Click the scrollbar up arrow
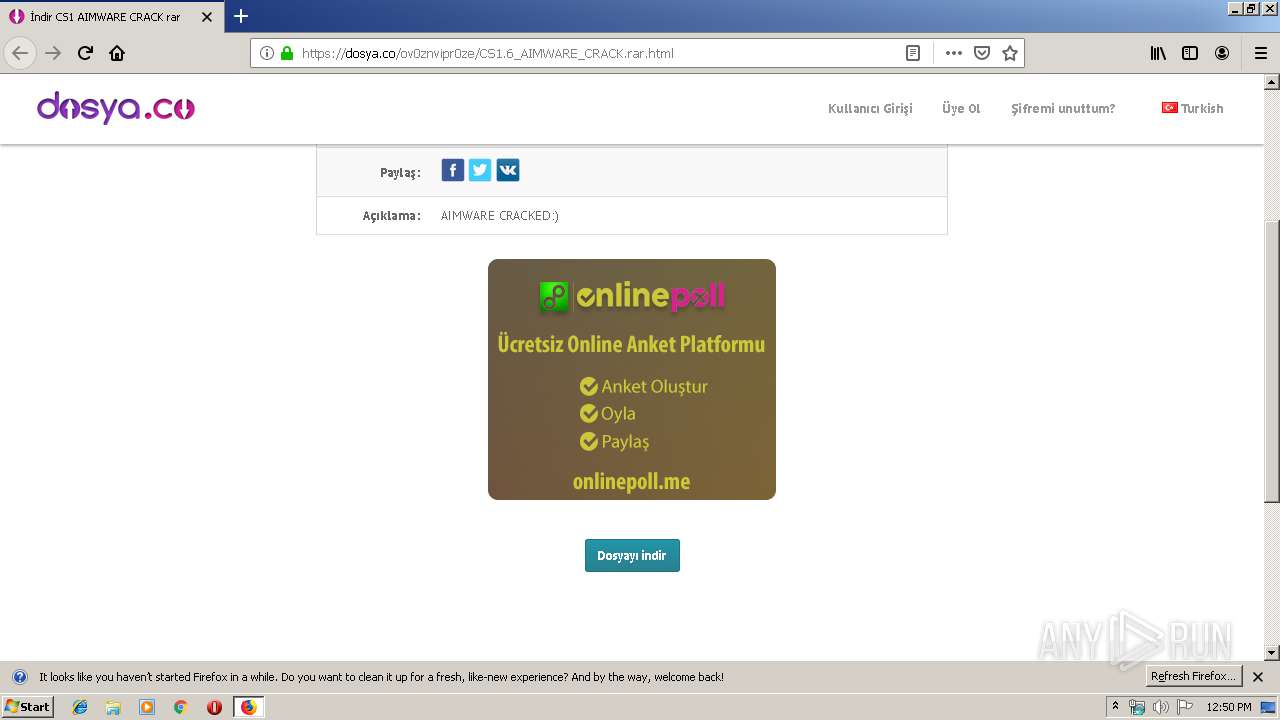This screenshot has height=720, width=1280. pyautogui.click(x=1272, y=82)
